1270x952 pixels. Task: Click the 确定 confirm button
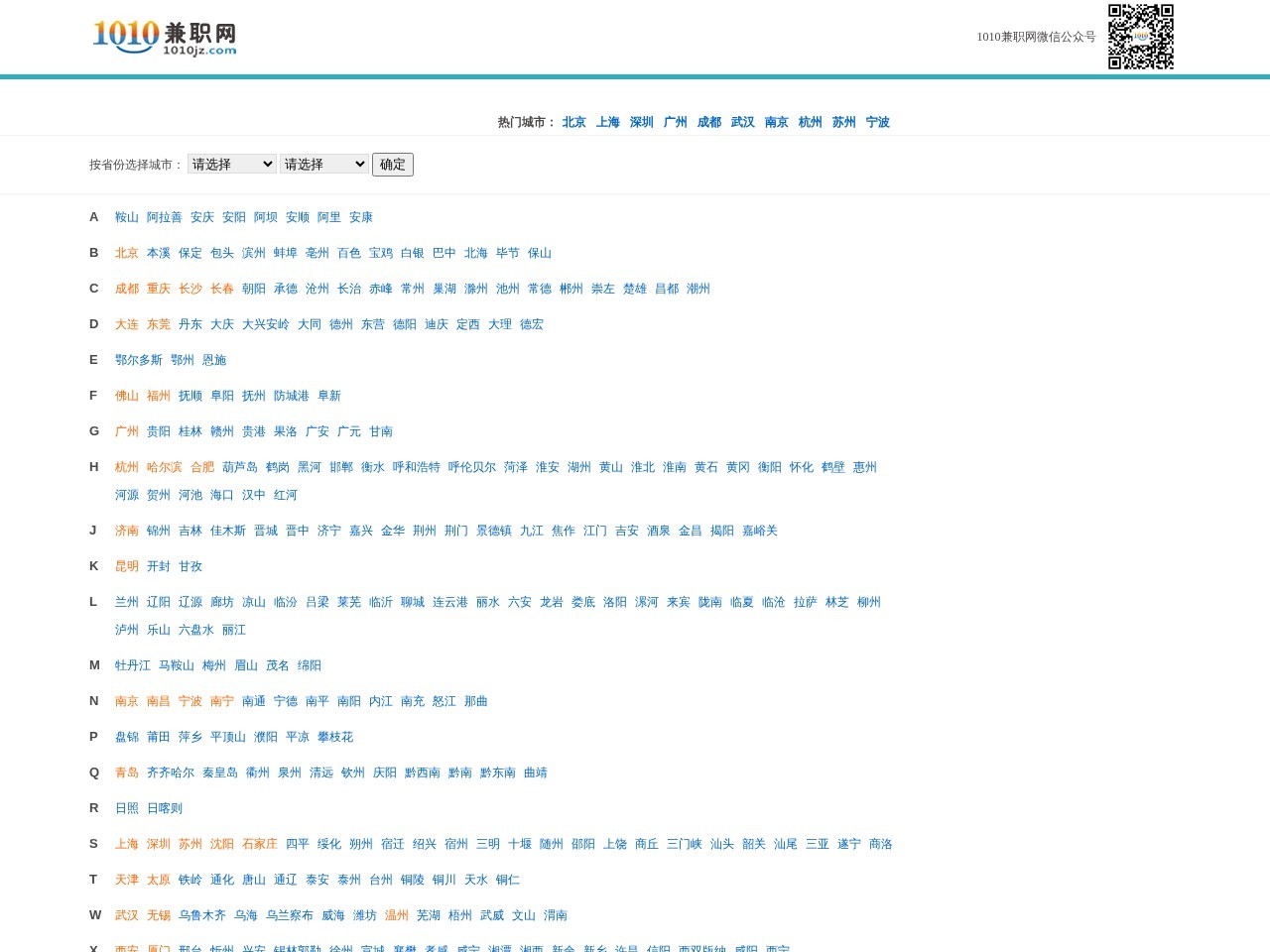[x=393, y=164]
